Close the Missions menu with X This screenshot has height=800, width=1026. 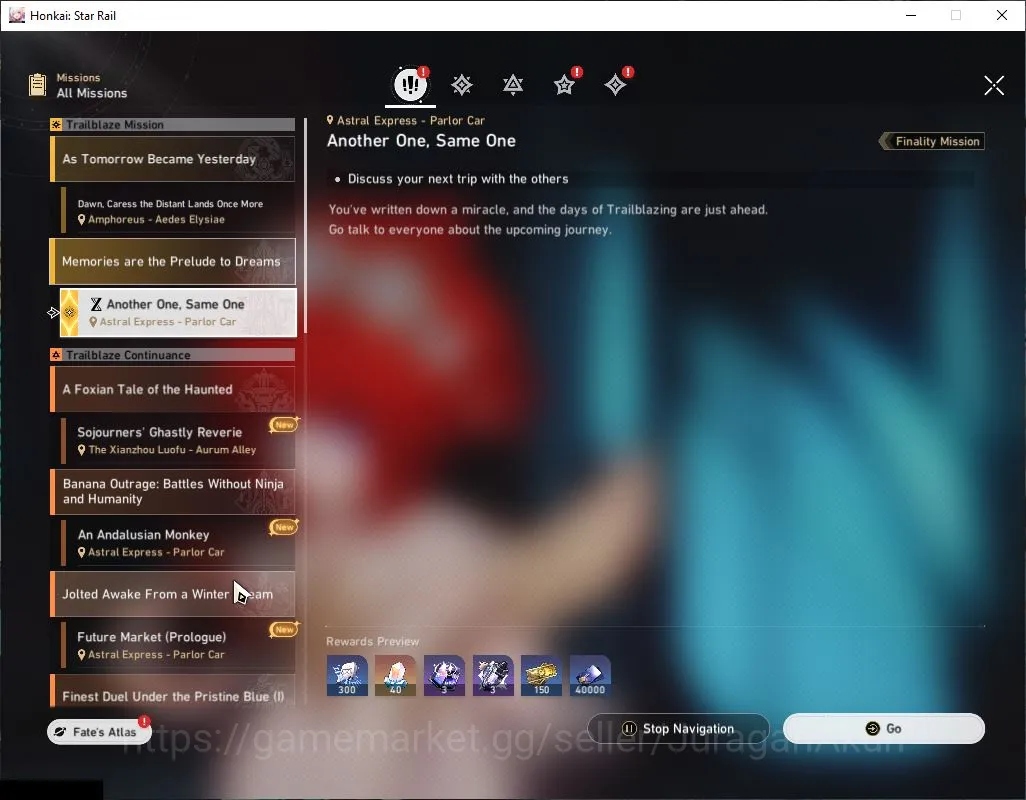coord(994,85)
